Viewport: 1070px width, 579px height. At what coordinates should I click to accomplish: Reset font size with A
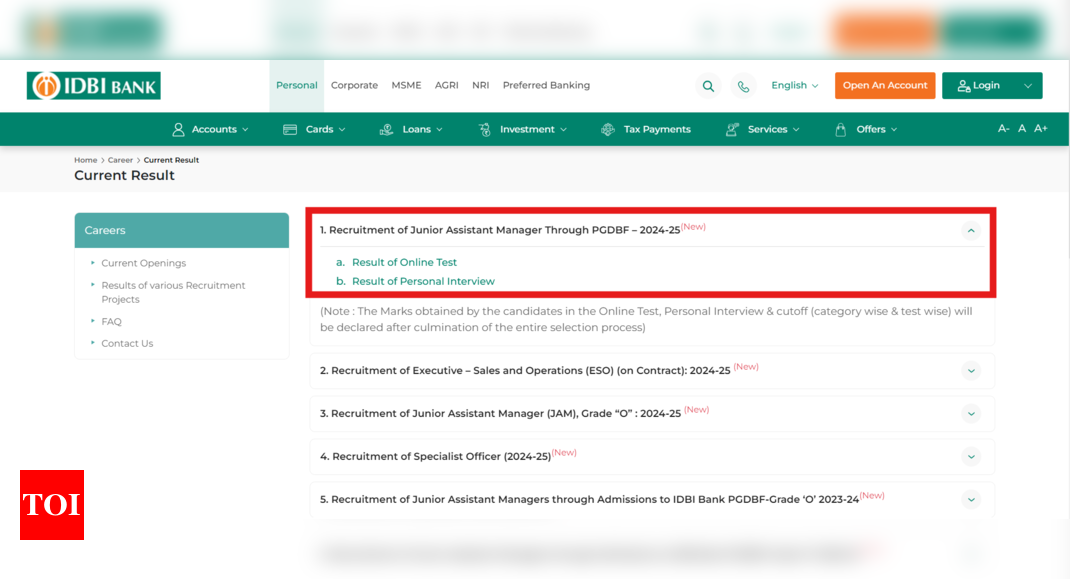[1022, 128]
